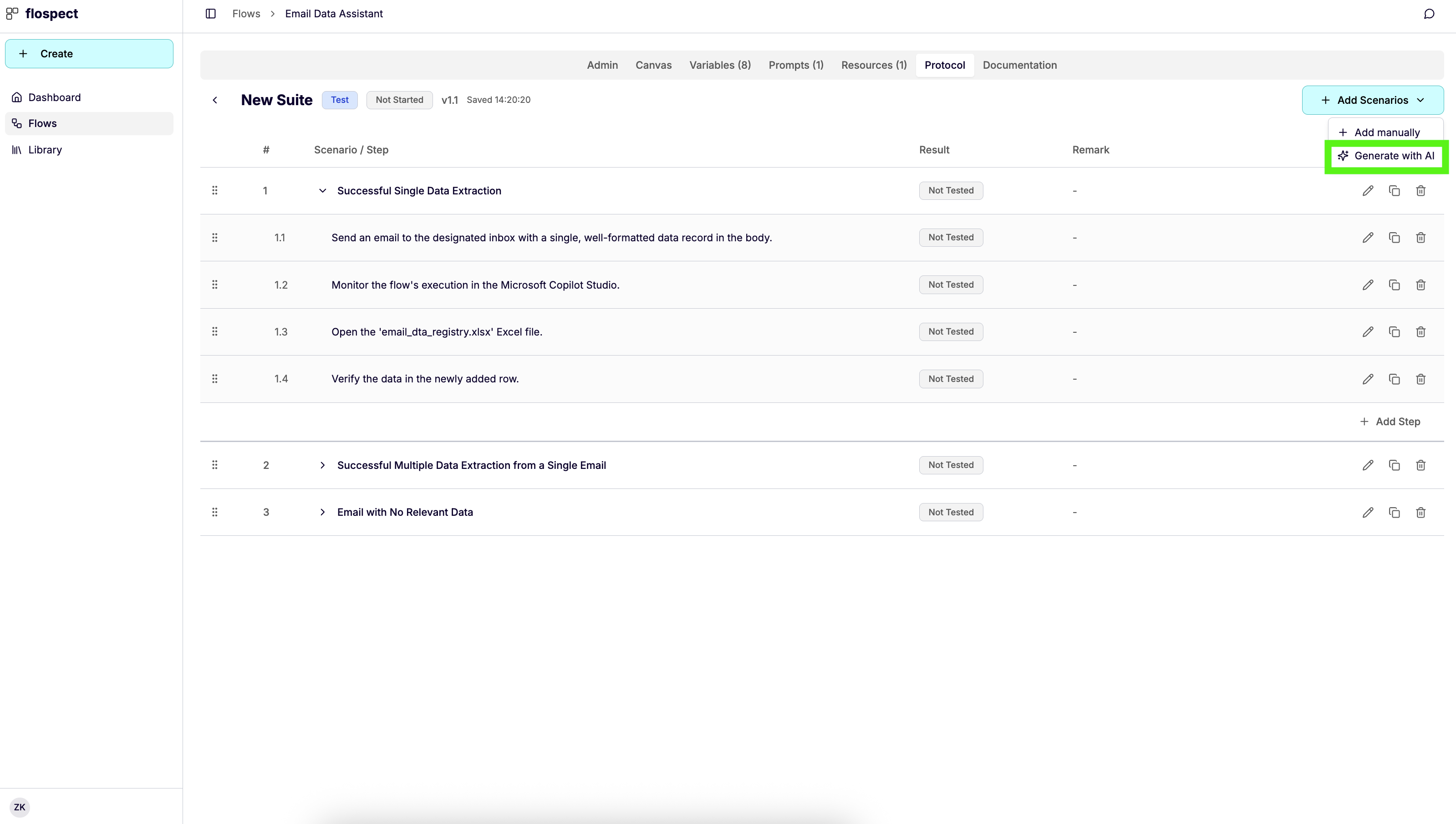Switch to the Documentation tab
The width and height of the screenshot is (1456, 824).
tap(1019, 65)
